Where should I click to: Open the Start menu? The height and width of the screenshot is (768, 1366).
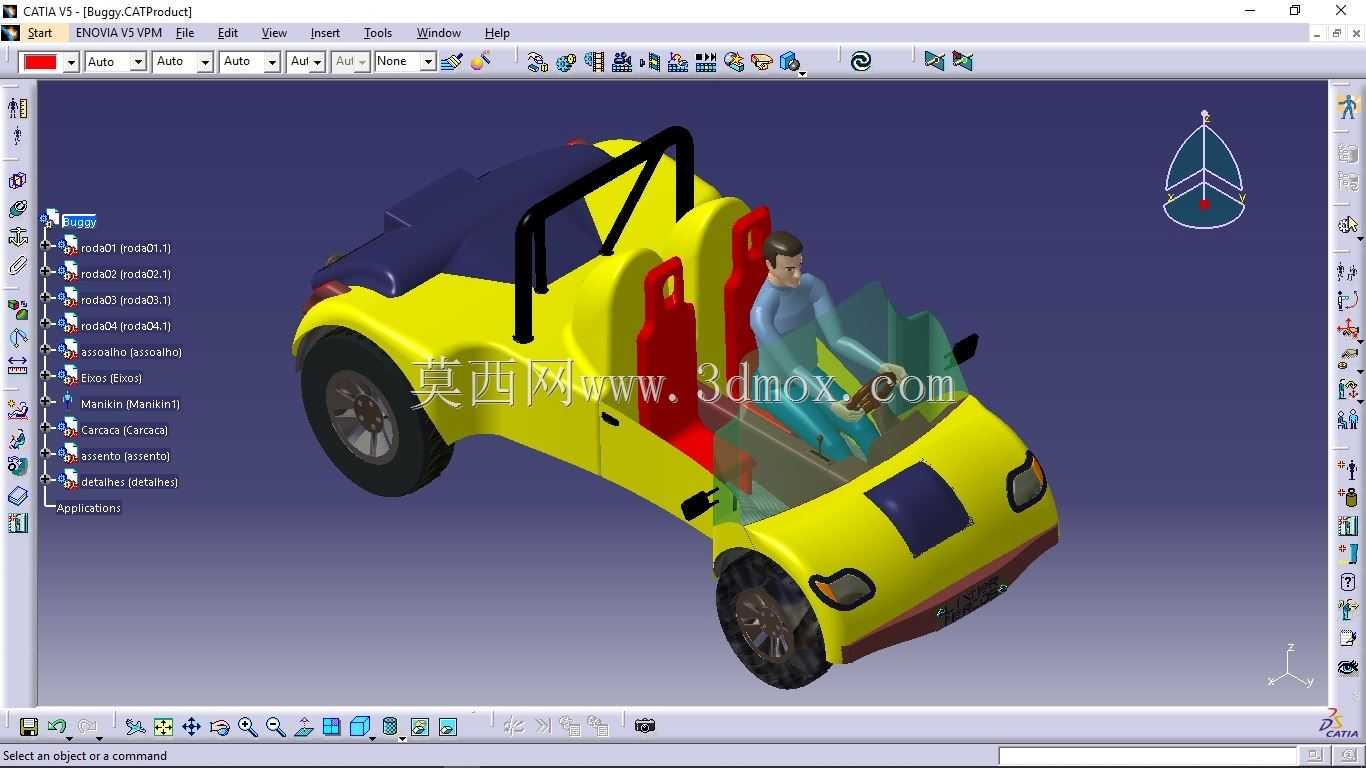tap(40, 33)
